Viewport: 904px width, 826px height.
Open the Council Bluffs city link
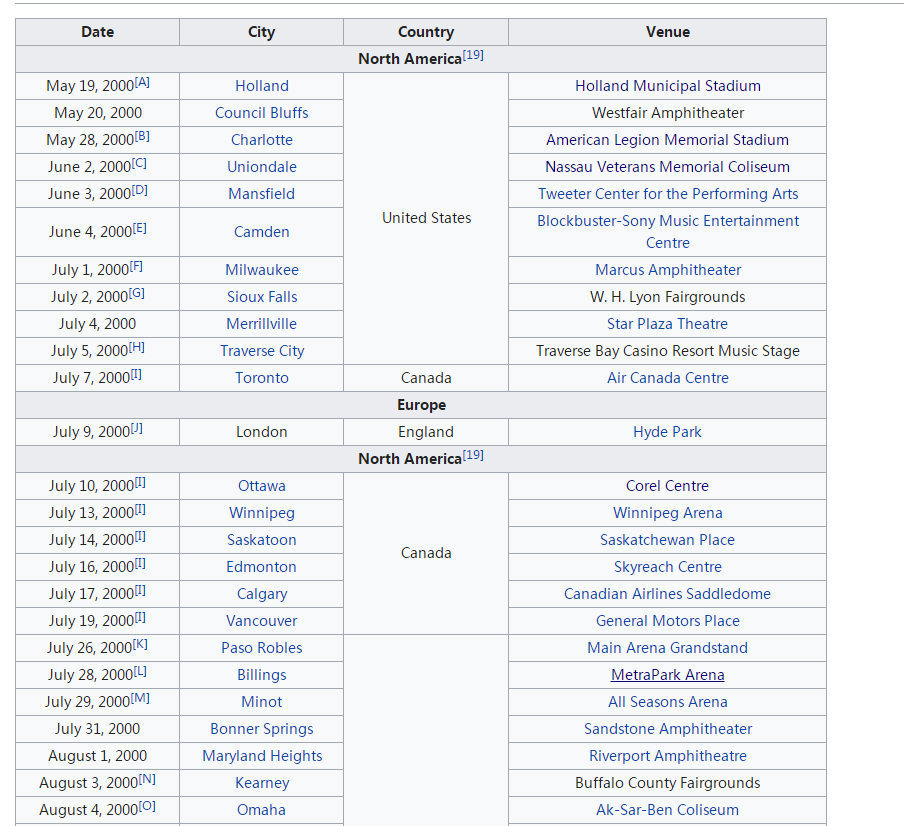[x=262, y=113]
